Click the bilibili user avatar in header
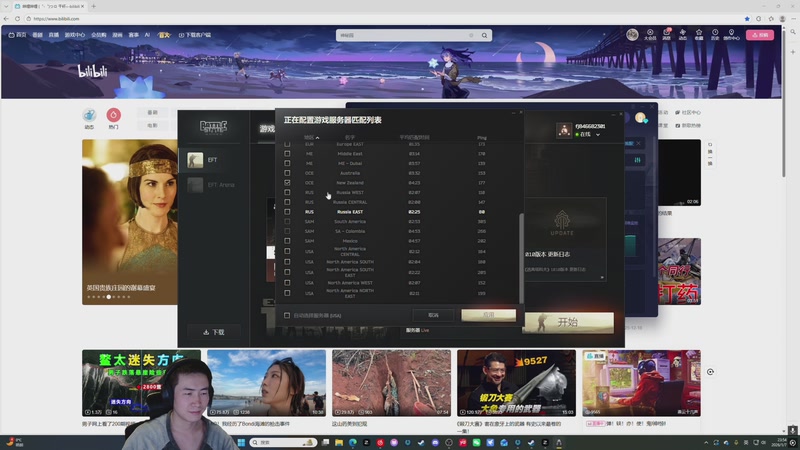 click(632, 34)
